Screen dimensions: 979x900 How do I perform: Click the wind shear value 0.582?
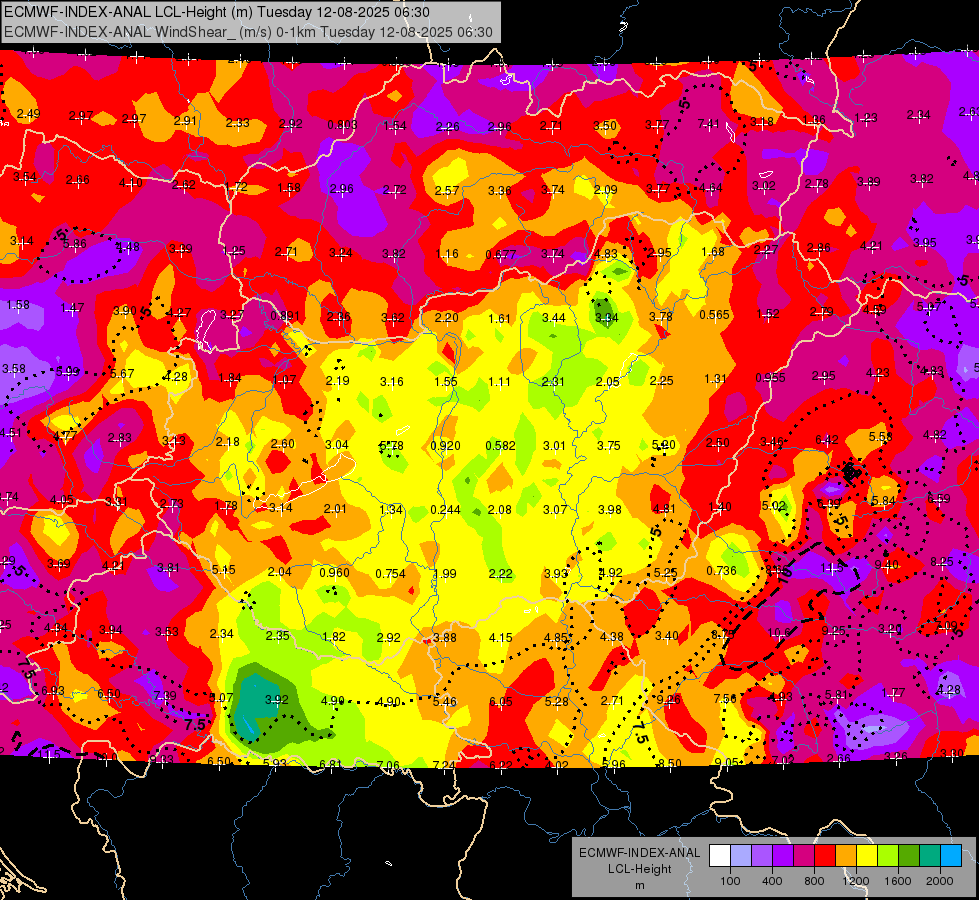(501, 445)
